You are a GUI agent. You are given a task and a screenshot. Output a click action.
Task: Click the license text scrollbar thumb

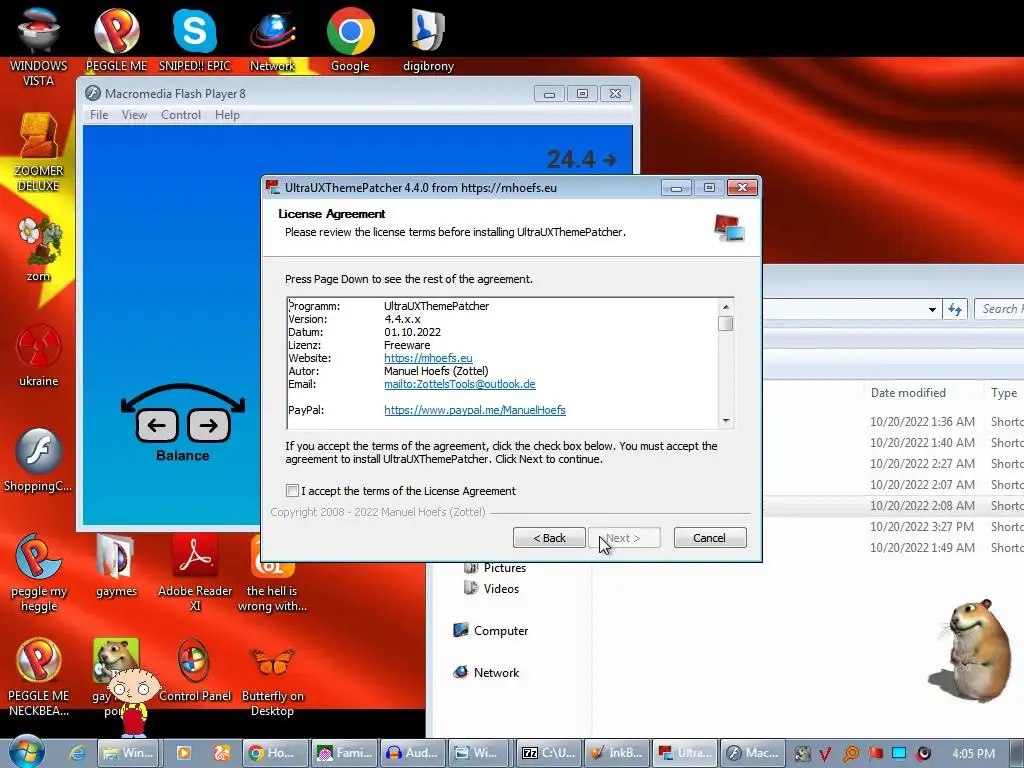click(726, 323)
